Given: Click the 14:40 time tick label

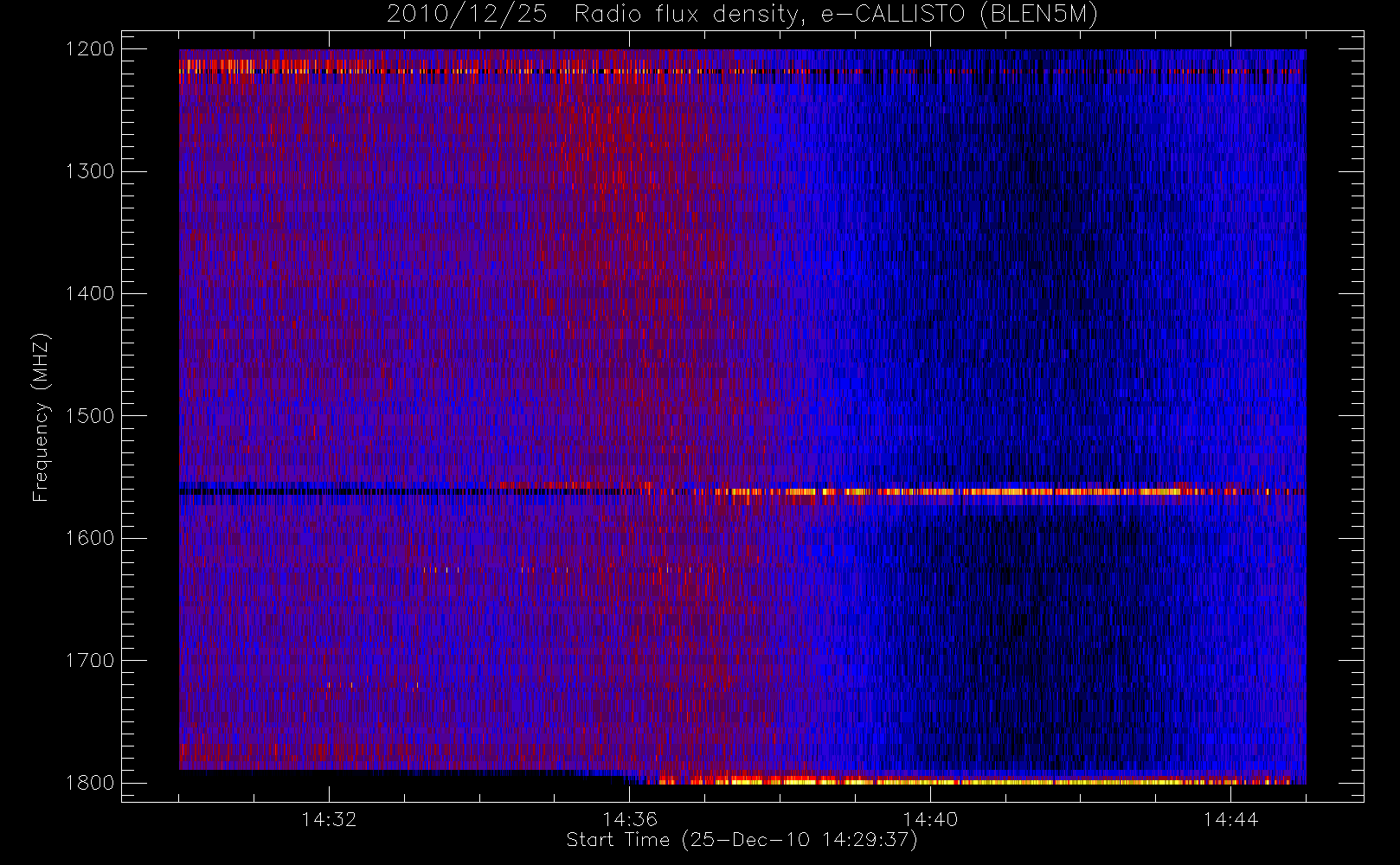Looking at the screenshot, I should click(x=930, y=819).
